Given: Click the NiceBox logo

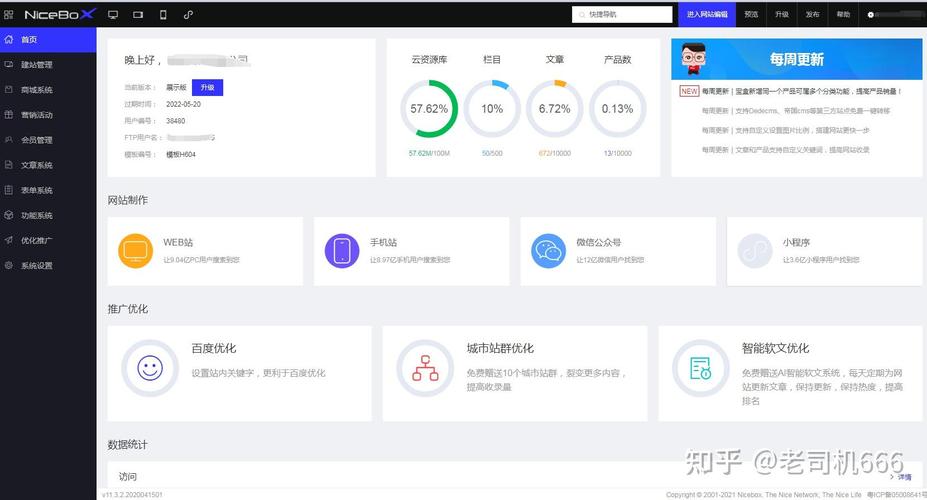Looking at the screenshot, I should [59, 14].
